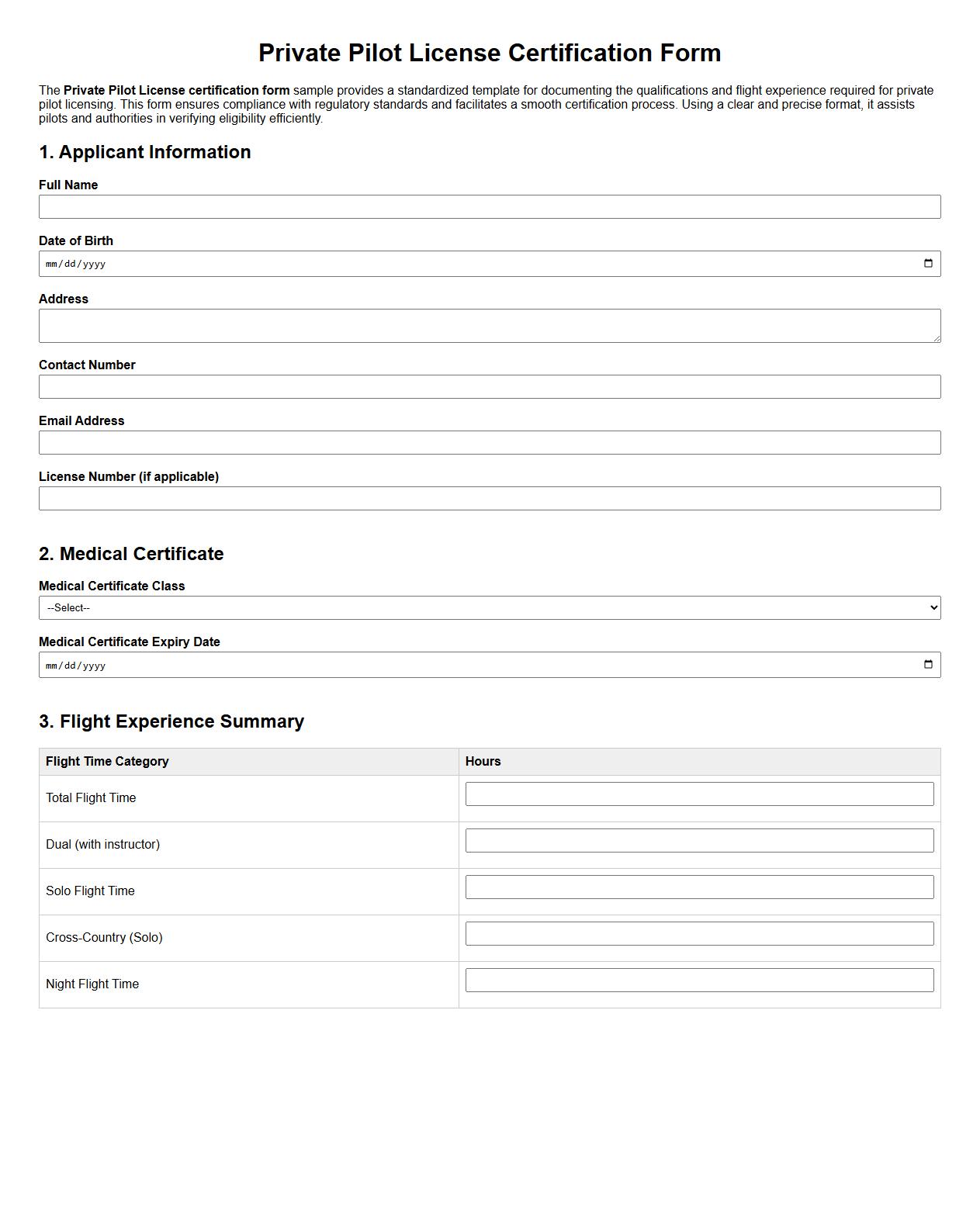The height and width of the screenshot is (1214, 980).
Task: Click the --Select-- option in Medical Certificate Class
Action: point(68,608)
